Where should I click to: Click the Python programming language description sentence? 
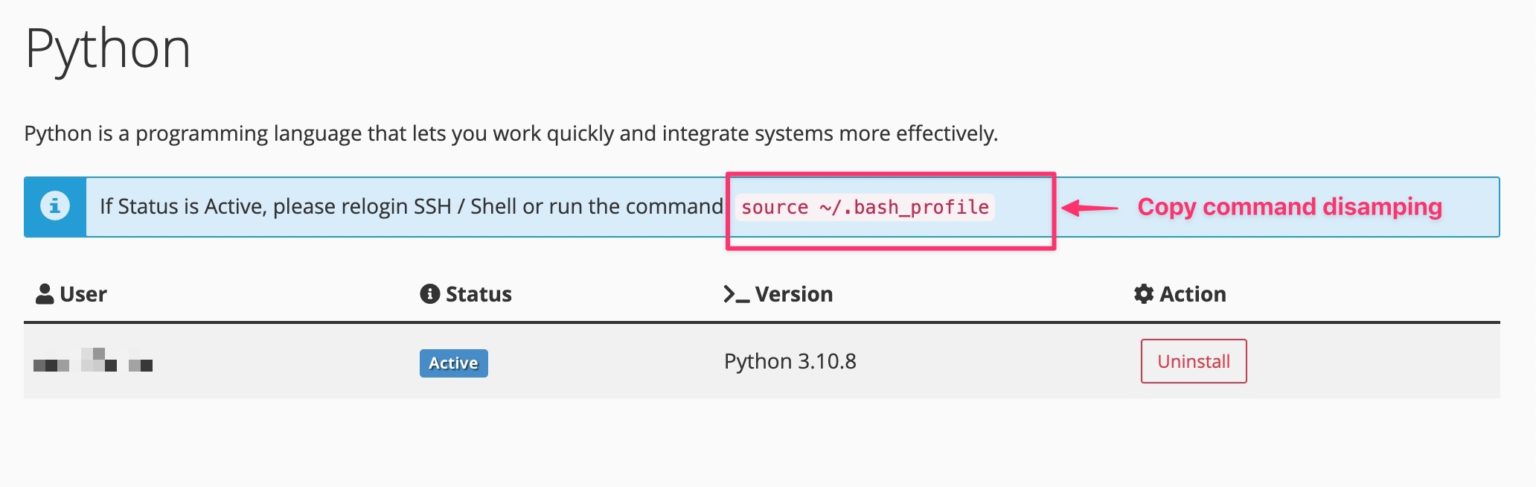[511, 133]
